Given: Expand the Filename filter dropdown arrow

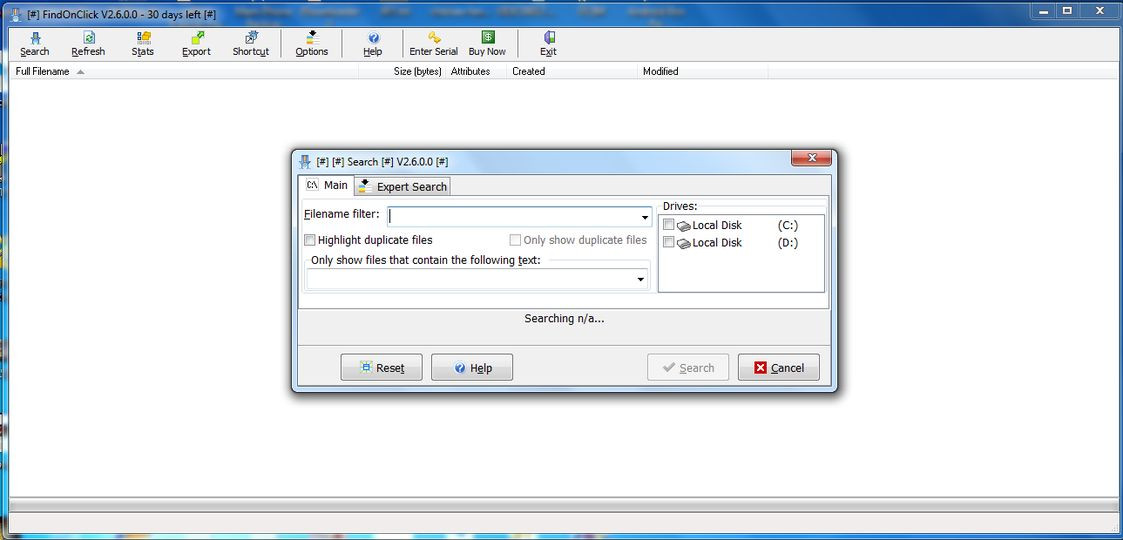Looking at the screenshot, I should 645,217.
